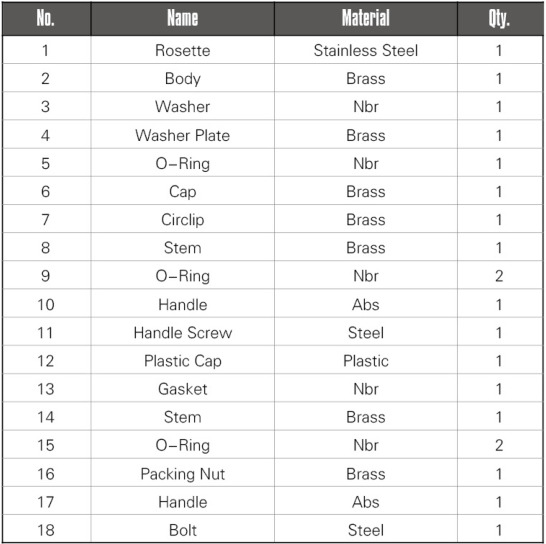The image size is (546, 544).
Task: Select the Body name cell
Action: click(x=182, y=78)
